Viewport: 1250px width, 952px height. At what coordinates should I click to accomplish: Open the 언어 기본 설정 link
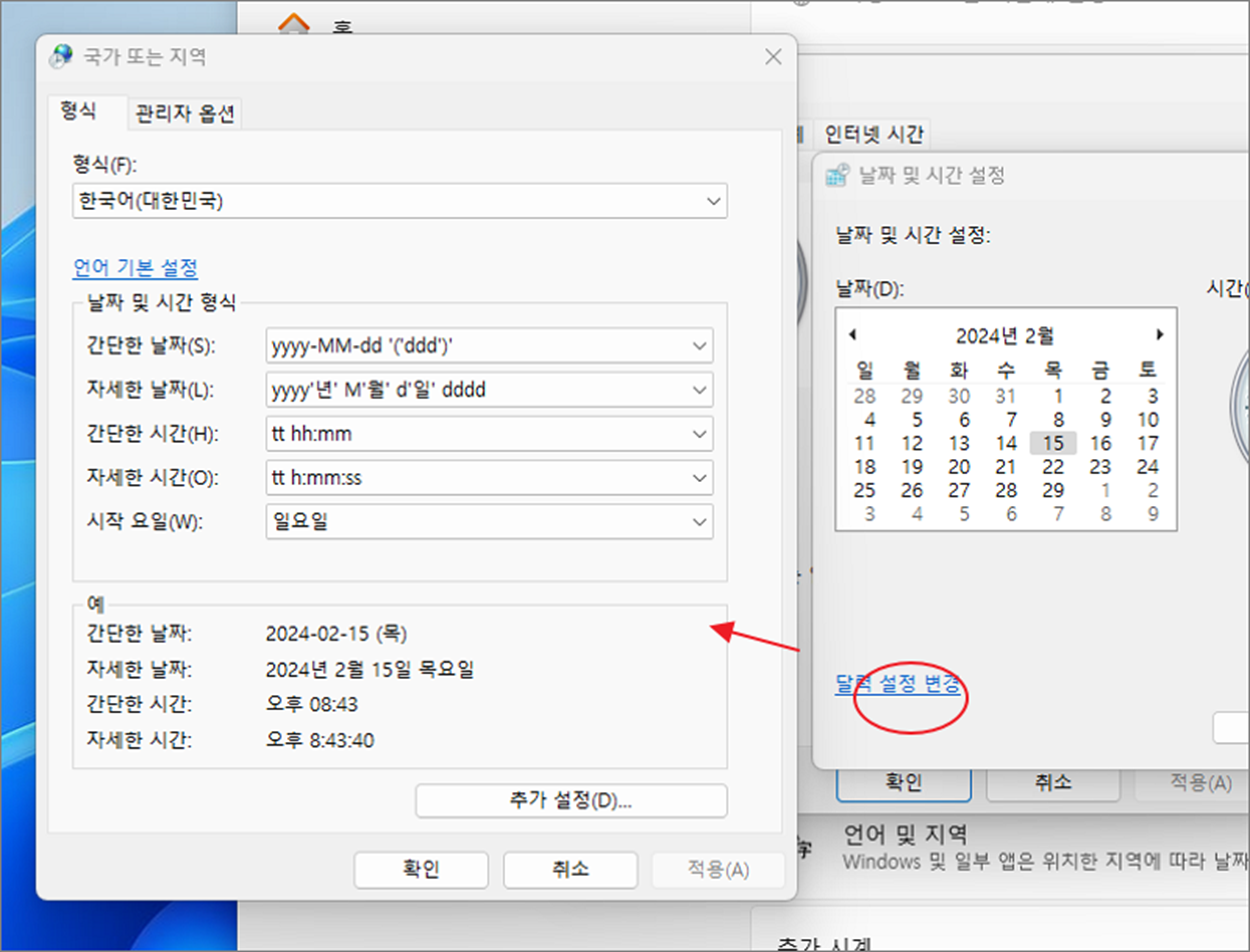click(x=135, y=268)
